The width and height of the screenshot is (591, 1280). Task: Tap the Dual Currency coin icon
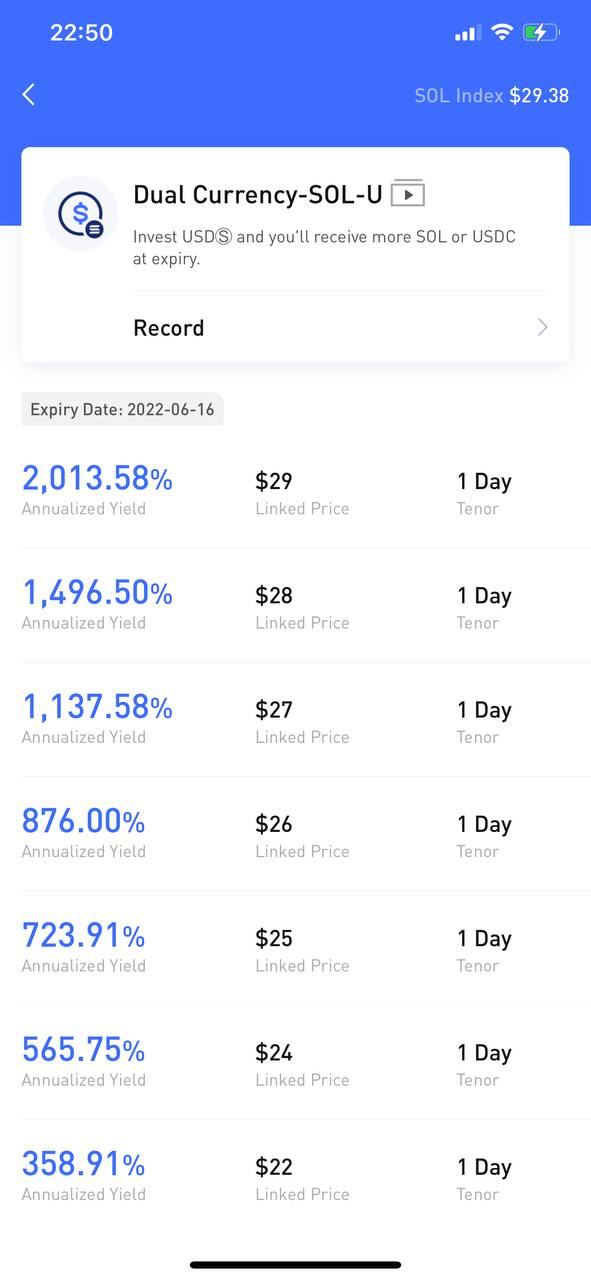pos(80,213)
